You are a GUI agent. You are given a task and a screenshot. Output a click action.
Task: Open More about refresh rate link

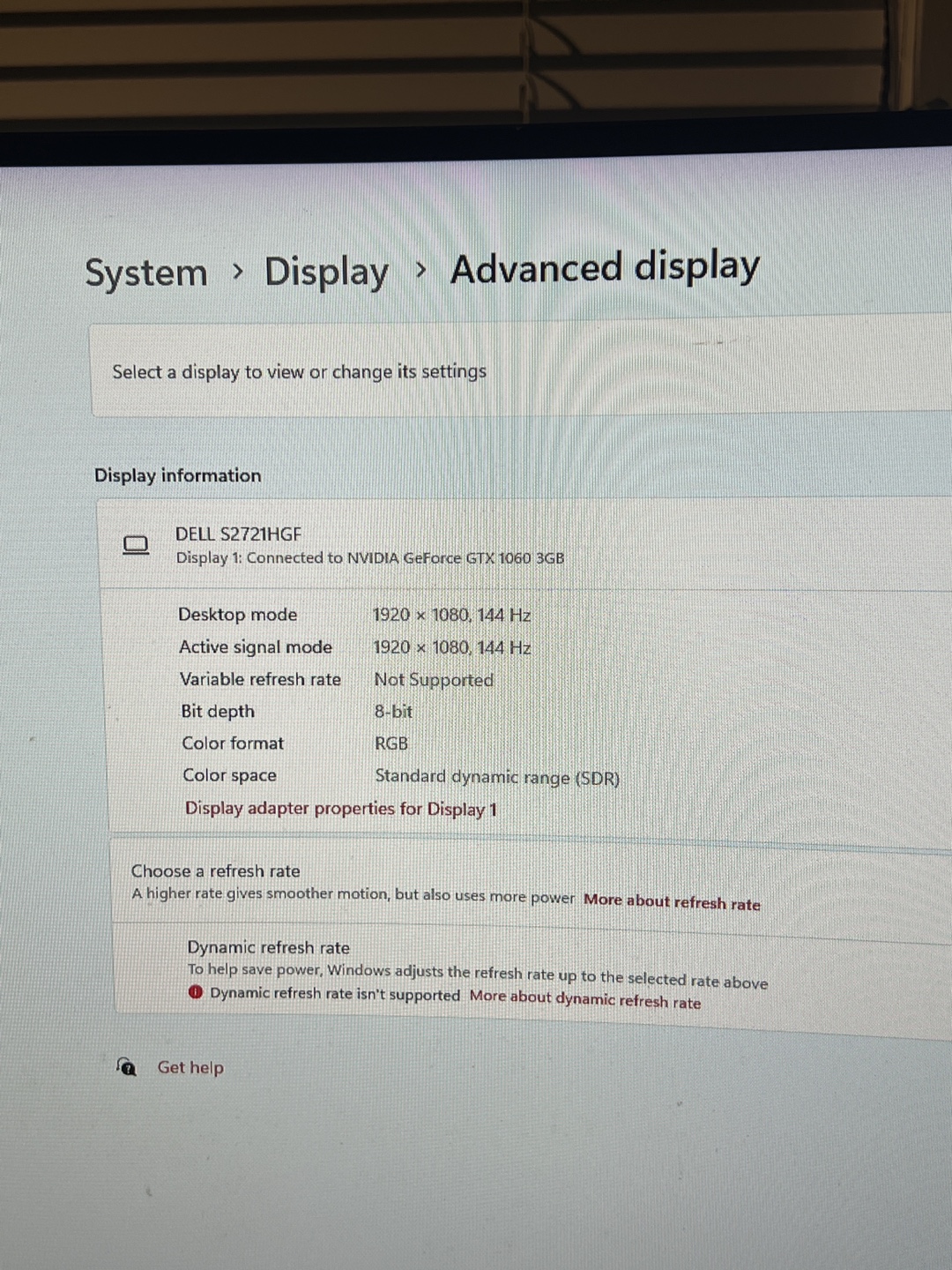click(x=672, y=902)
